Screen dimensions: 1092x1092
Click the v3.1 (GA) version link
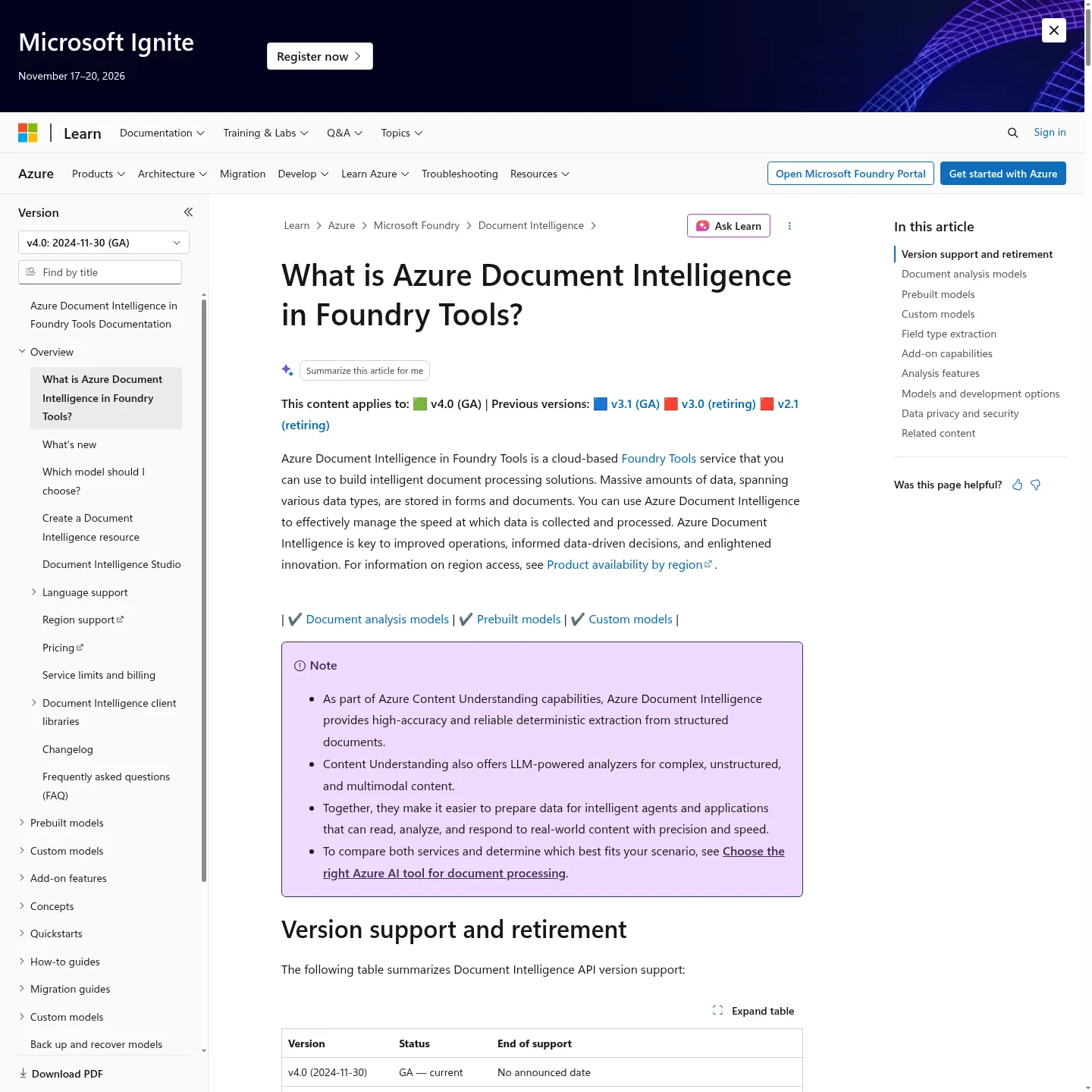[635, 403]
